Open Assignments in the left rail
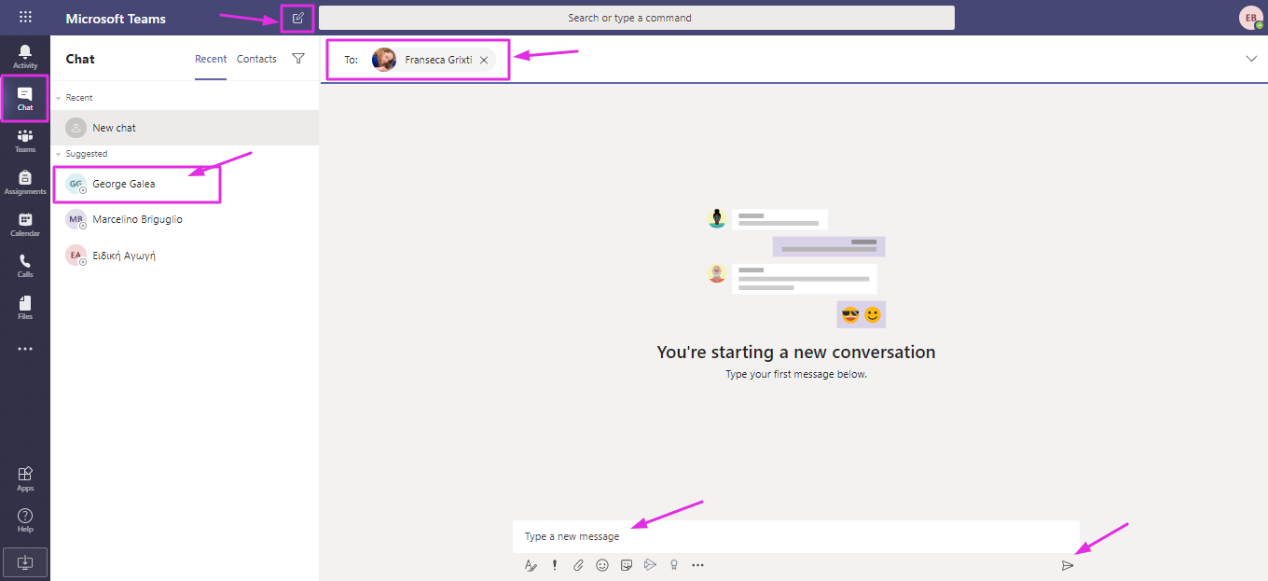This screenshot has height=581, width=1268. (x=25, y=182)
